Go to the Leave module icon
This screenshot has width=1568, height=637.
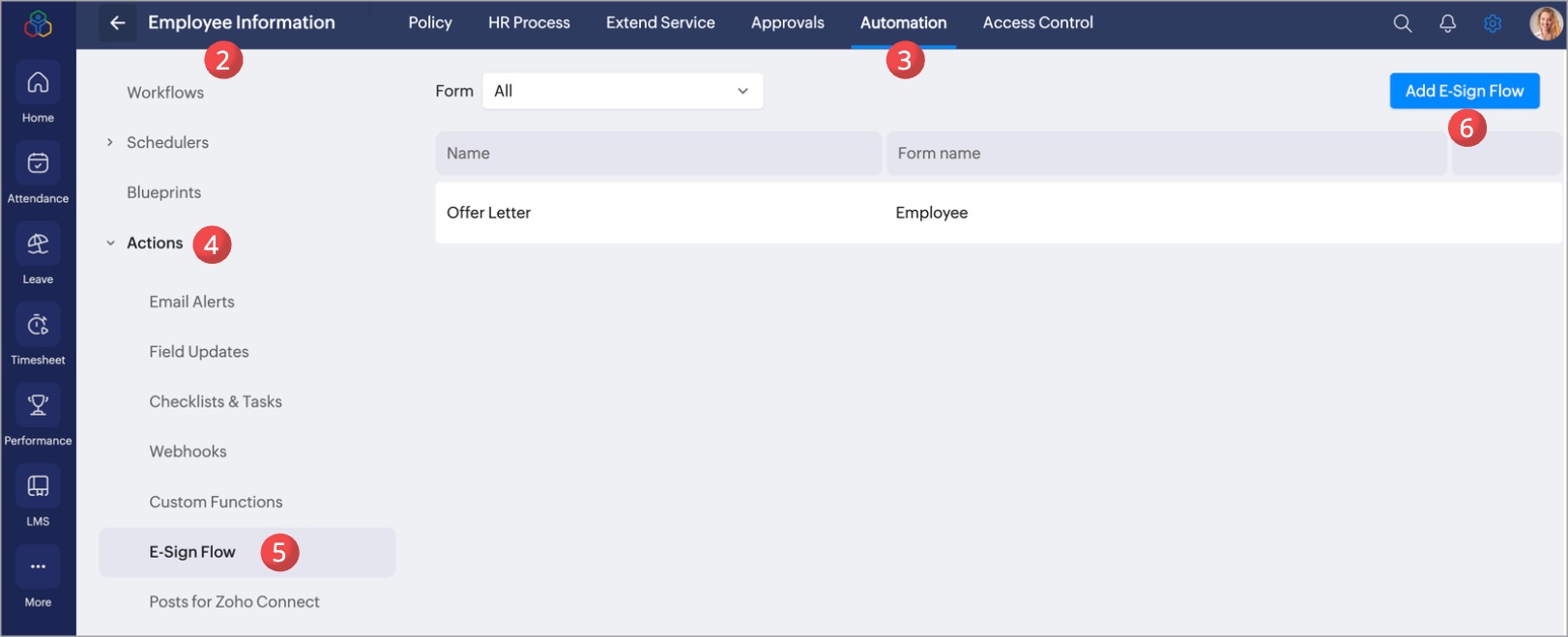(38, 245)
